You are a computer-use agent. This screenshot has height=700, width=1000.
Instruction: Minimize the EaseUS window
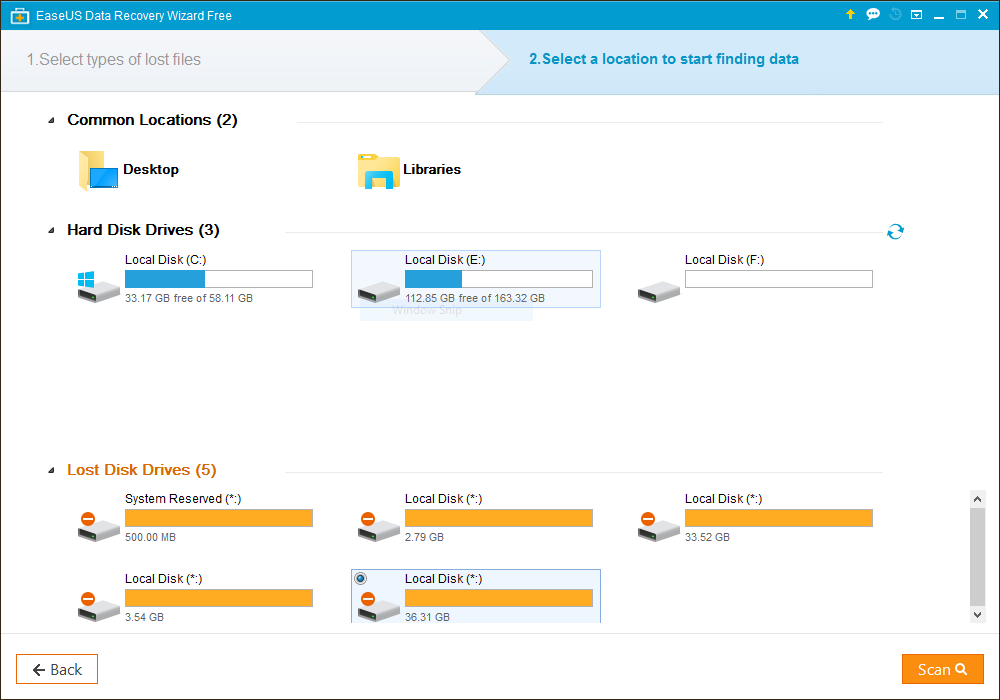(x=939, y=15)
